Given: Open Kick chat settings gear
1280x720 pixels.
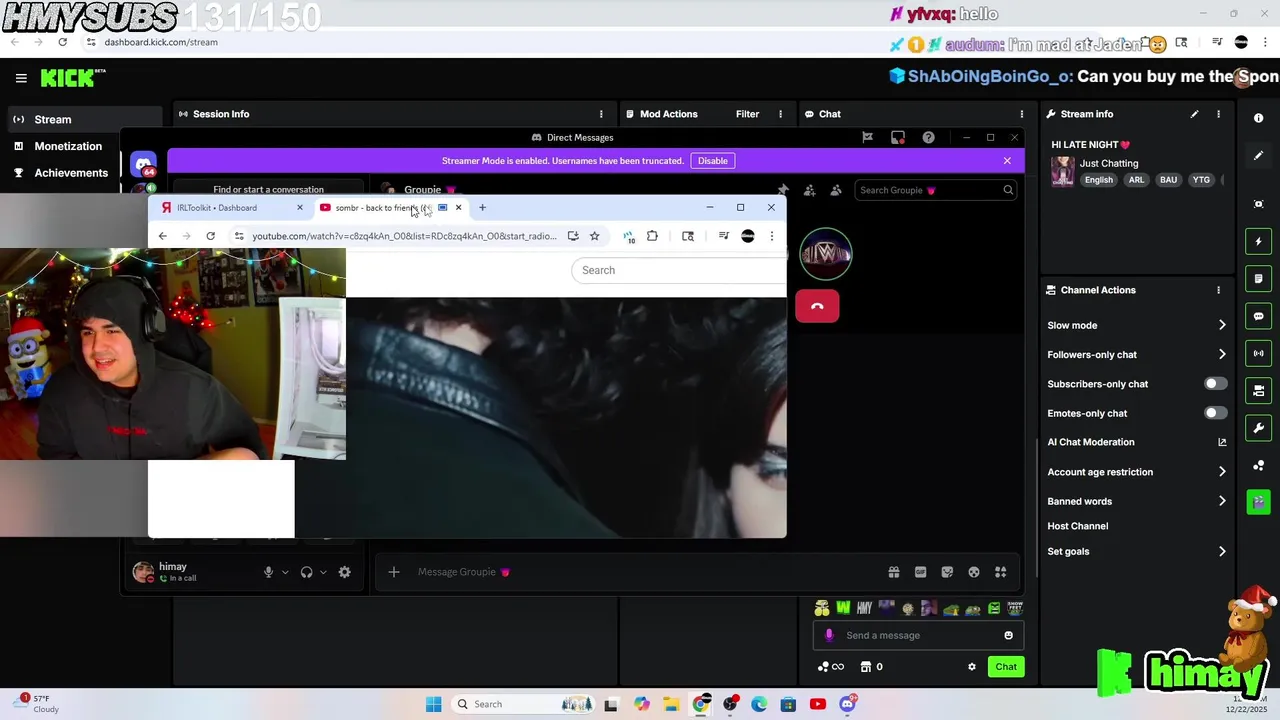Looking at the screenshot, I should (x=971, y=667).
